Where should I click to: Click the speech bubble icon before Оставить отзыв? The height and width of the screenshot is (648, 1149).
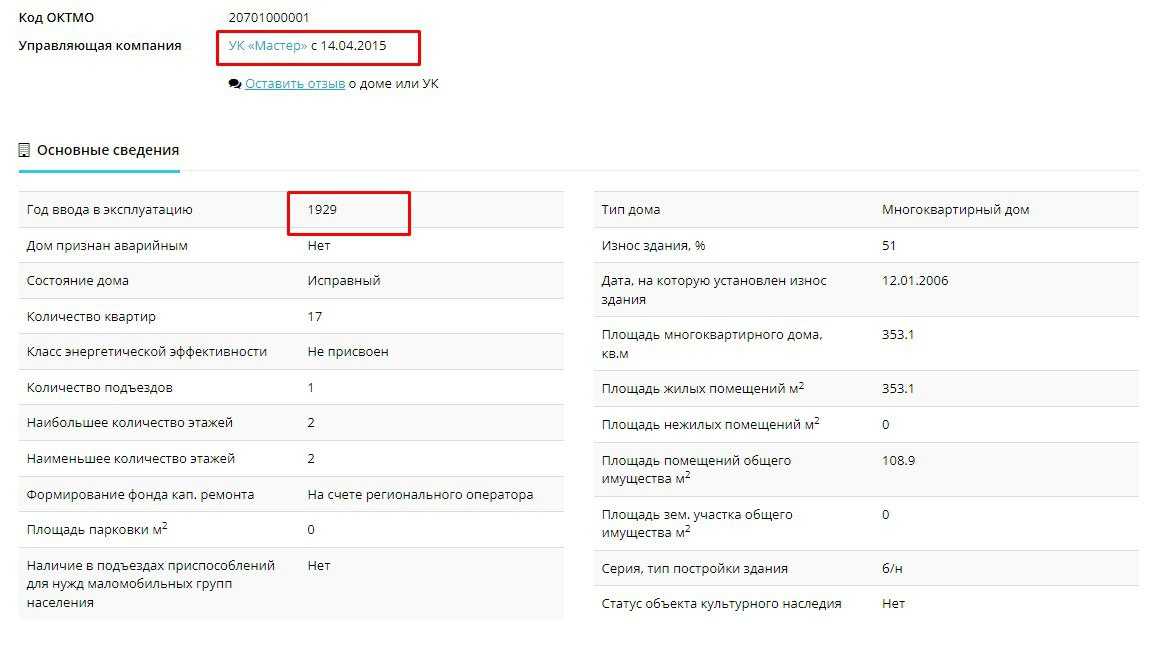coord(234,84)
